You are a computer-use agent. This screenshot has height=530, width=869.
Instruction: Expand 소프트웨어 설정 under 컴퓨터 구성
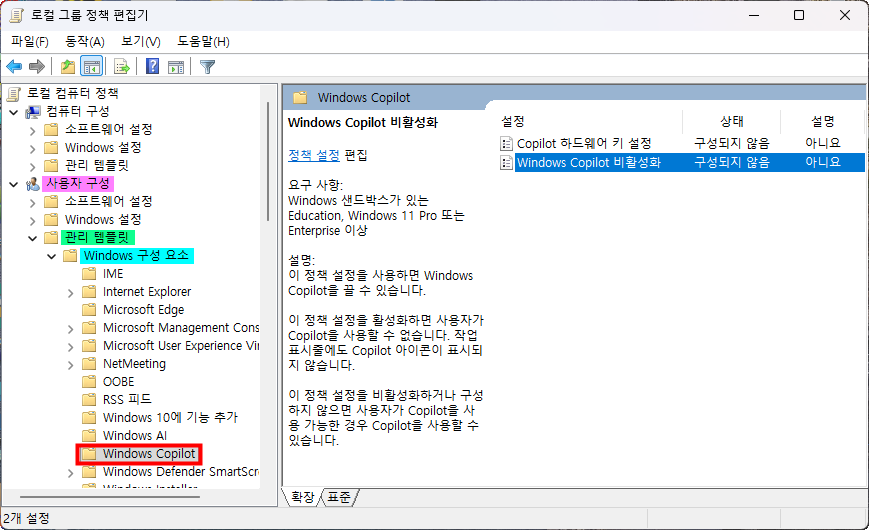tap(32, 130)
